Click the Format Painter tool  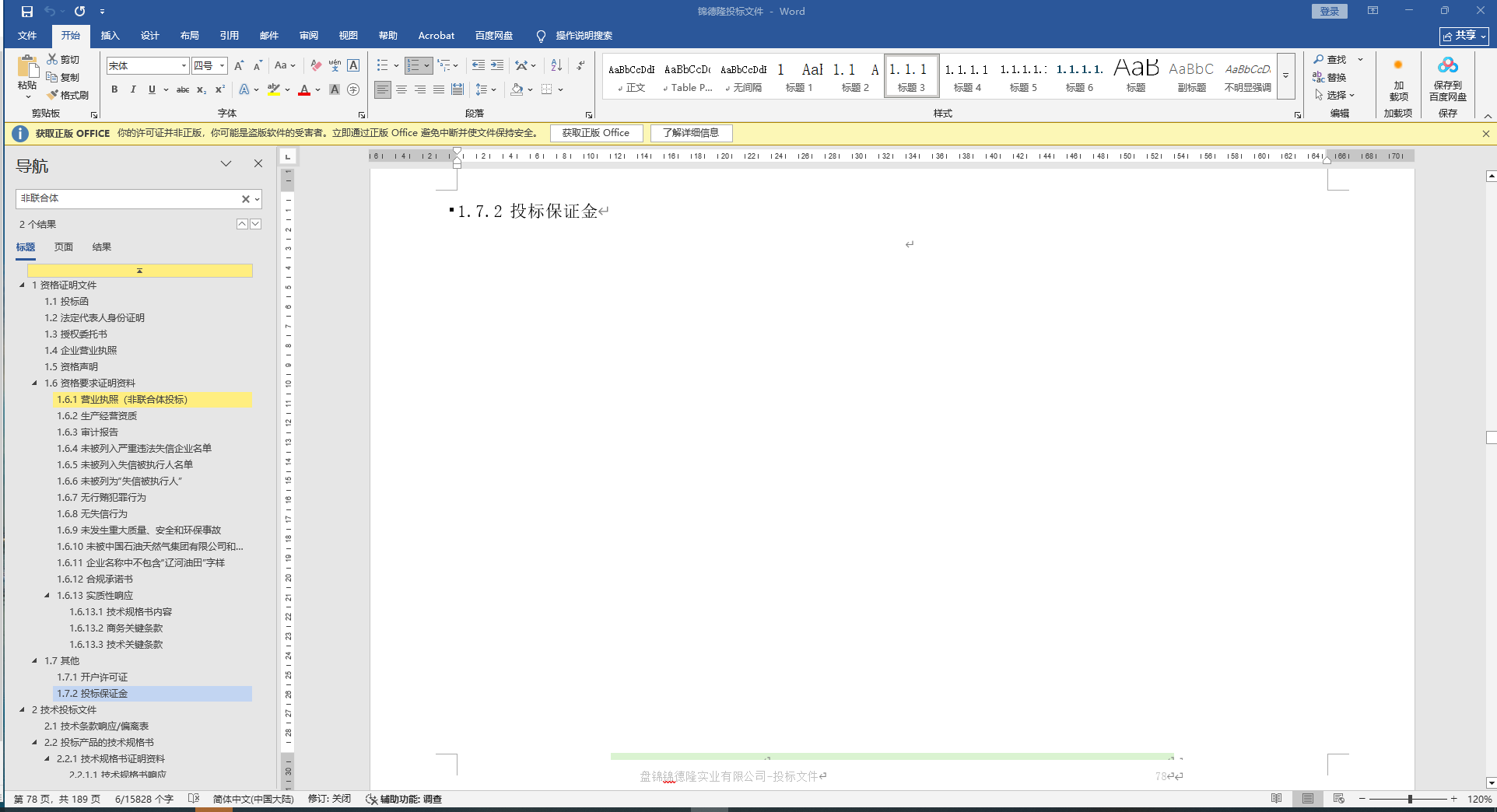coord(68,95)
